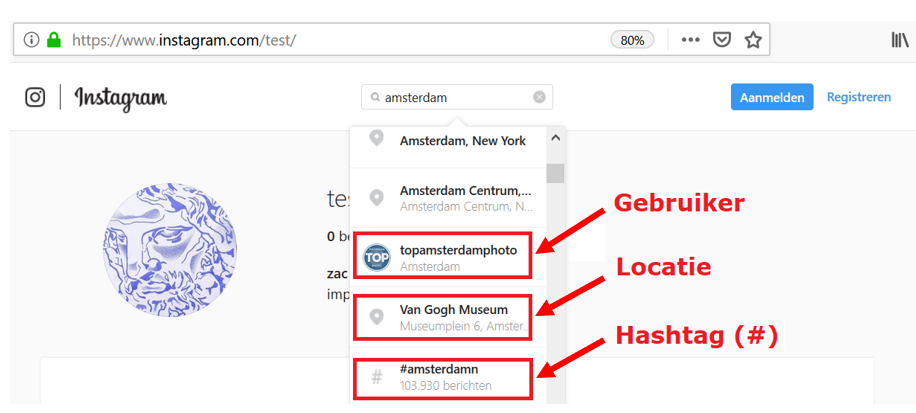Click the pin icon beside Amsterdam Centrum
Viewport: 916px width, 413px height.
point(377,197)
